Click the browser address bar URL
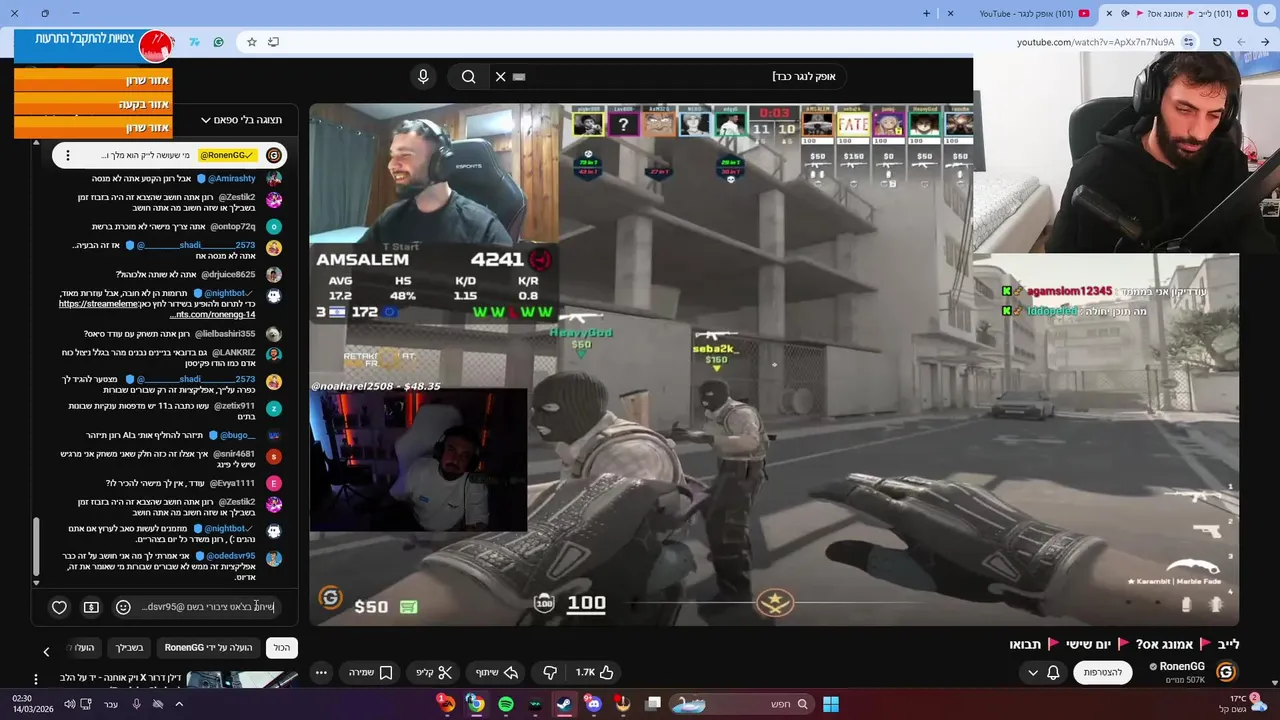 pos(1095,42)
